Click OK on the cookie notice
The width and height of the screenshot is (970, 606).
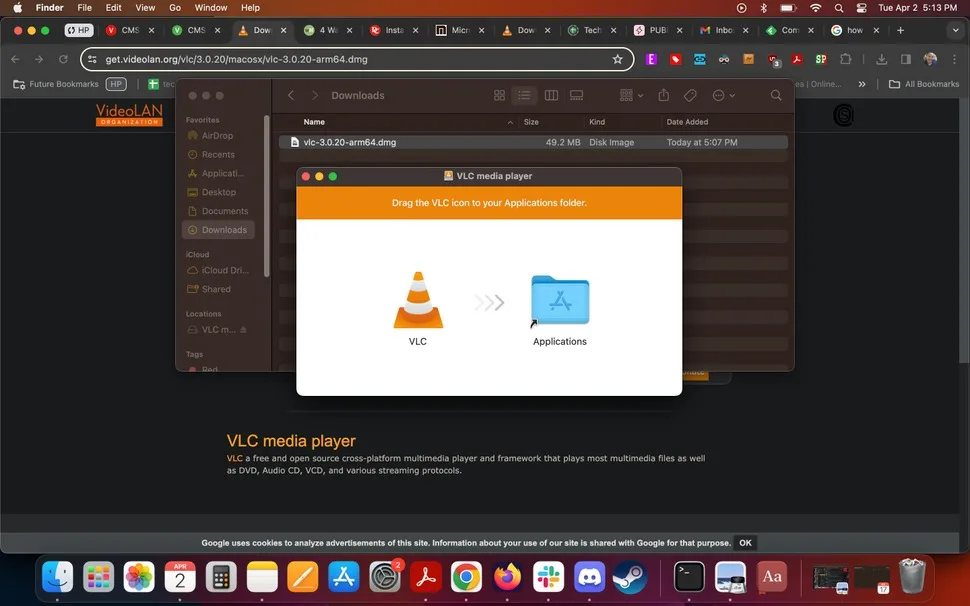(745, 543)
